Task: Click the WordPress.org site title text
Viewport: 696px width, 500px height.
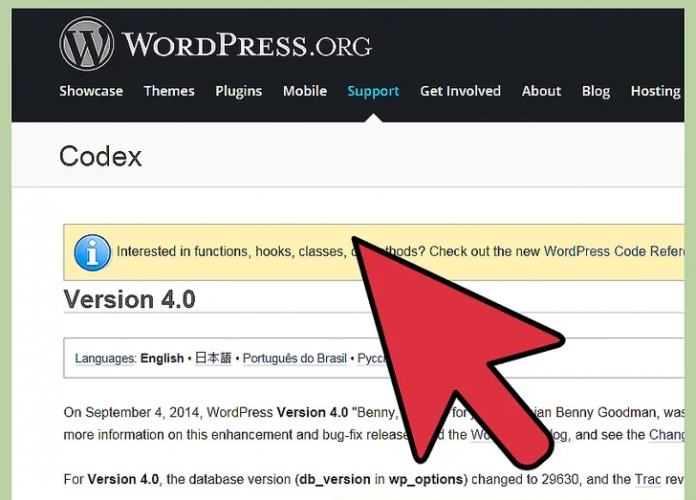Action: (x=246, y=45)
